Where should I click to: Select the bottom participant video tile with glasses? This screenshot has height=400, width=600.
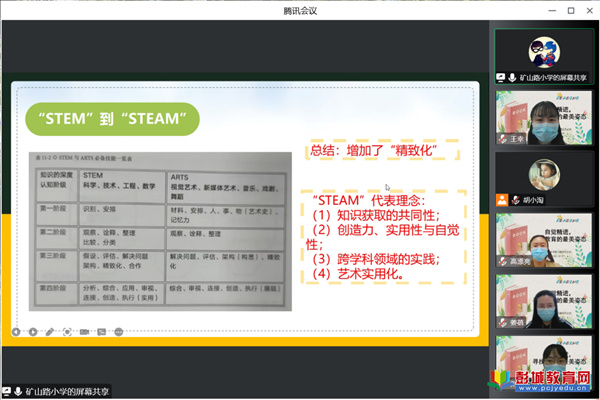tap(544, 363)
